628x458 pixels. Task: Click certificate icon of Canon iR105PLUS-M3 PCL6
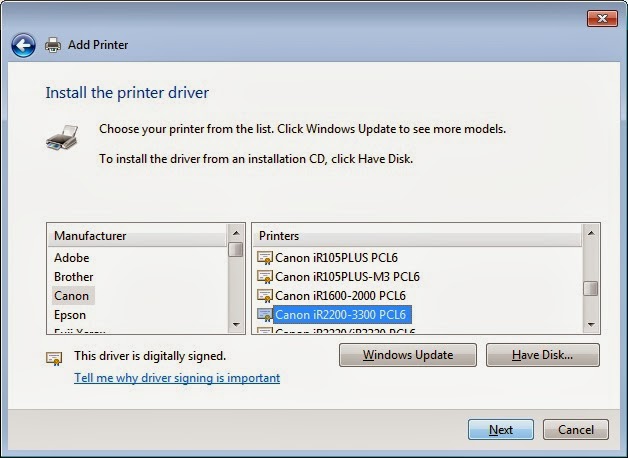pyautogui.click(x=265, y=277)
